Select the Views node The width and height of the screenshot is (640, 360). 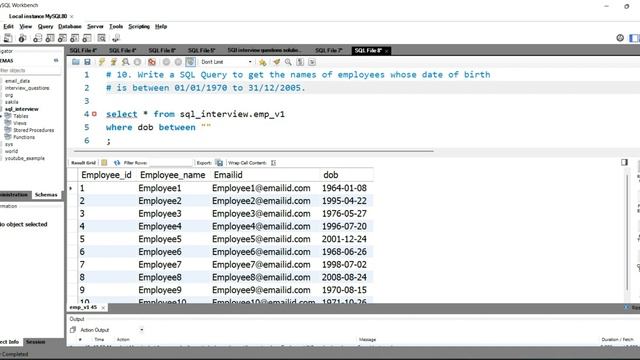(20, 123)
